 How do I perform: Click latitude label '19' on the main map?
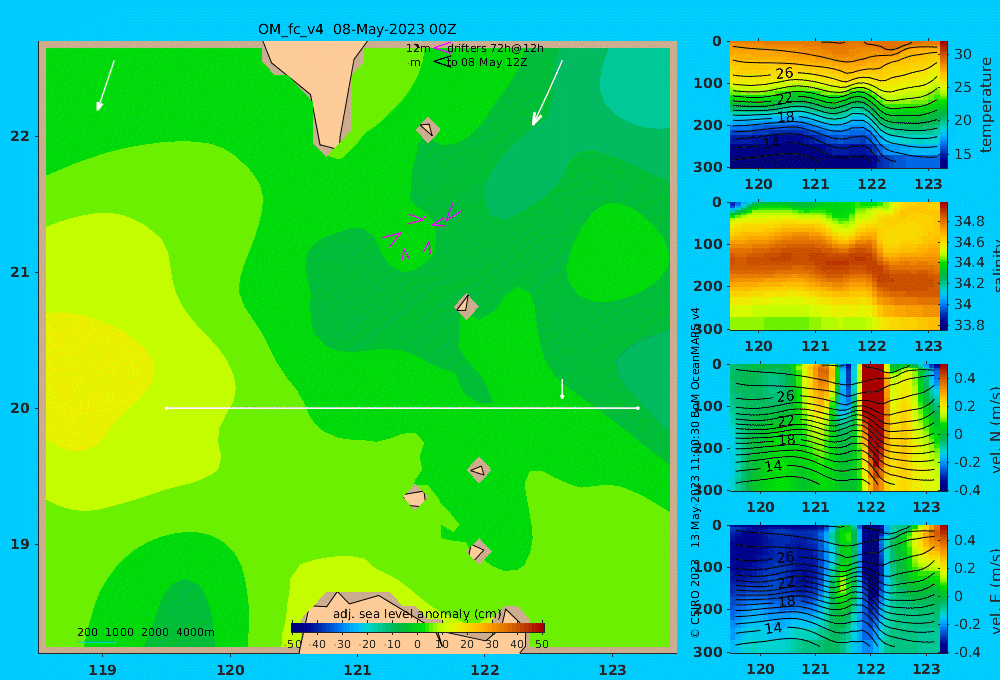pyautogui.click(x=20, y=544)
